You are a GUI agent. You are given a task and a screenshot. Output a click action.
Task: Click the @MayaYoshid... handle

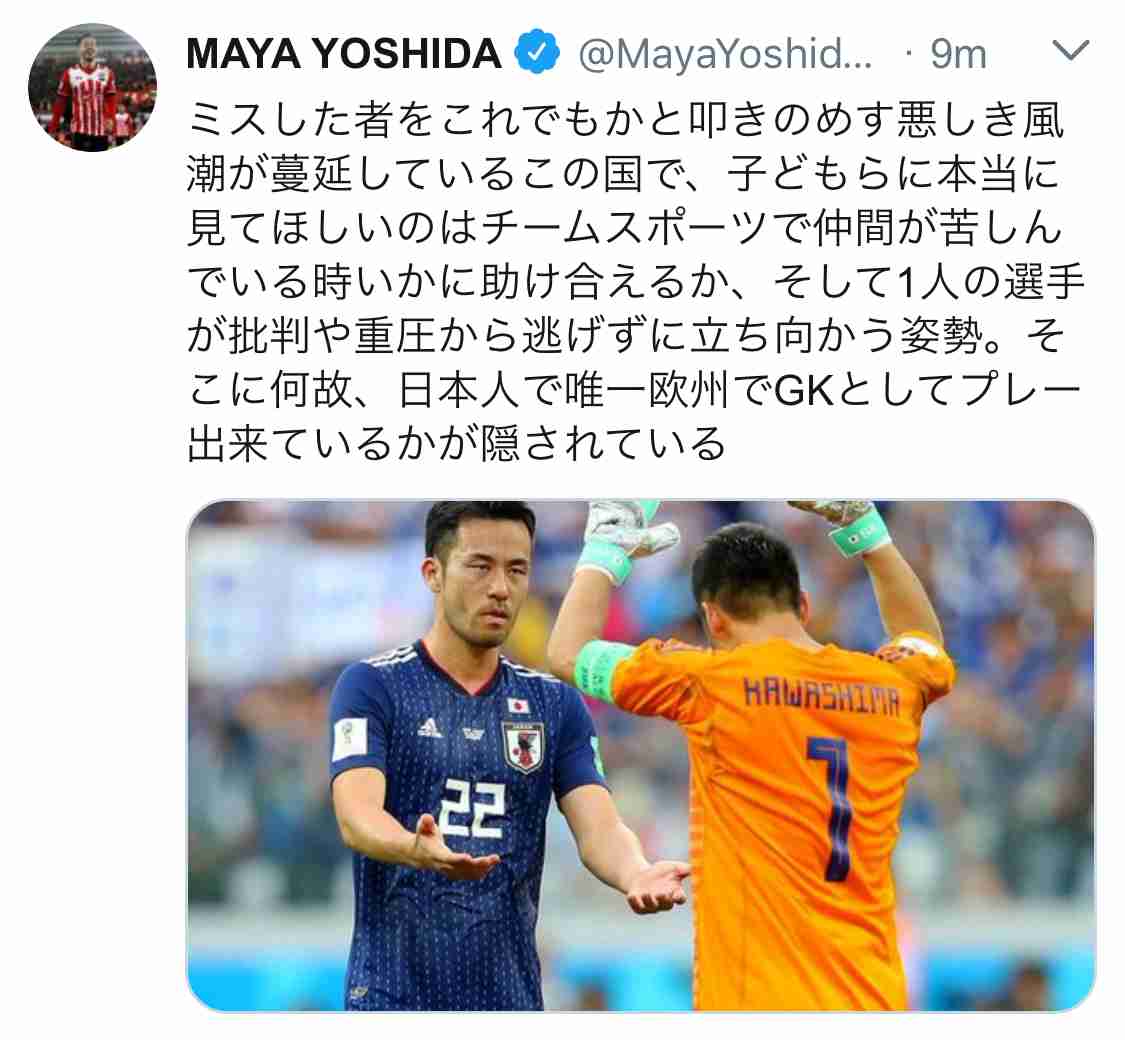point(725,54)
